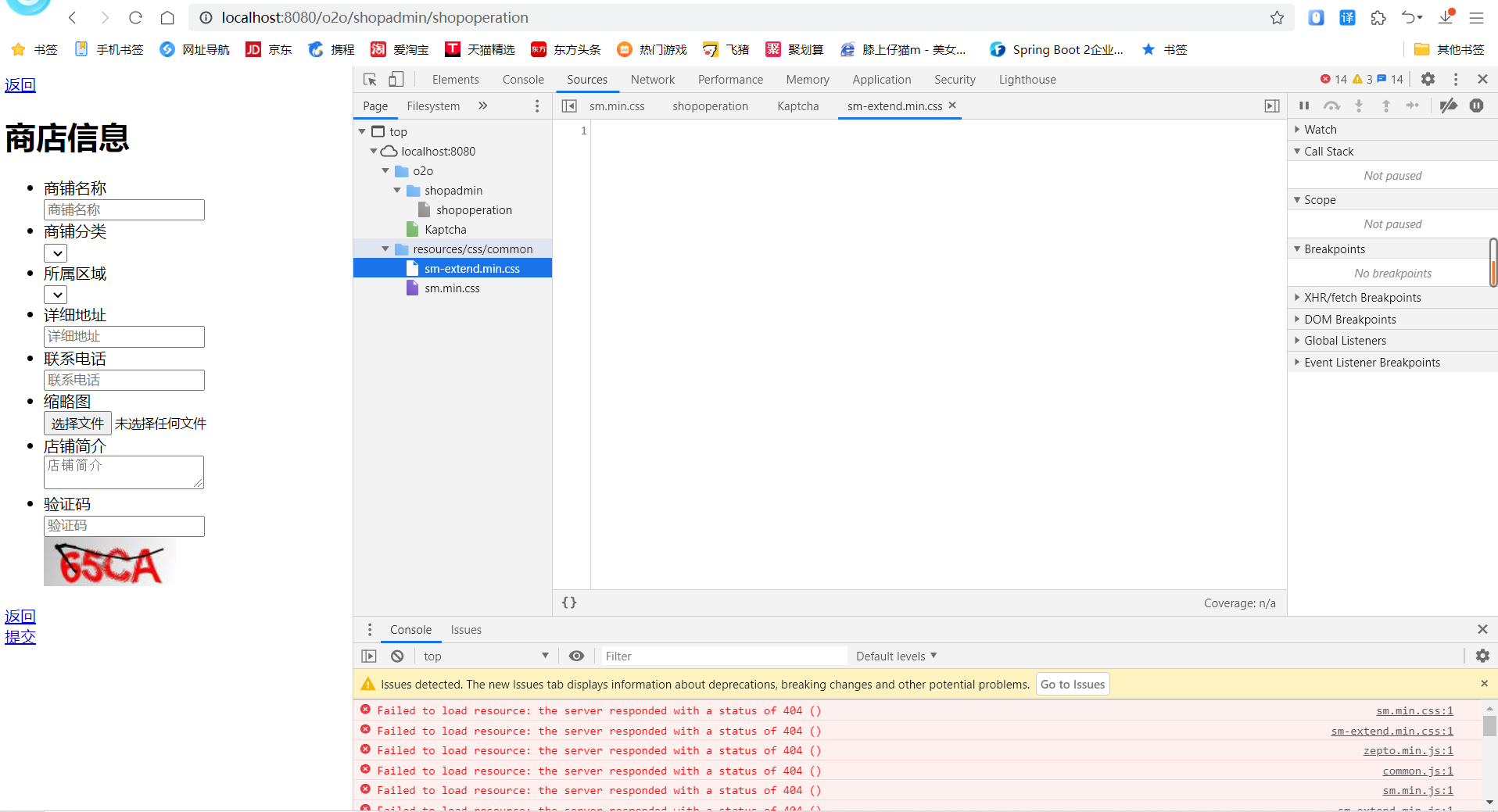The image size is (1498, 812).
Task: Open DevTools settings gear
Action: [1428, 79]
